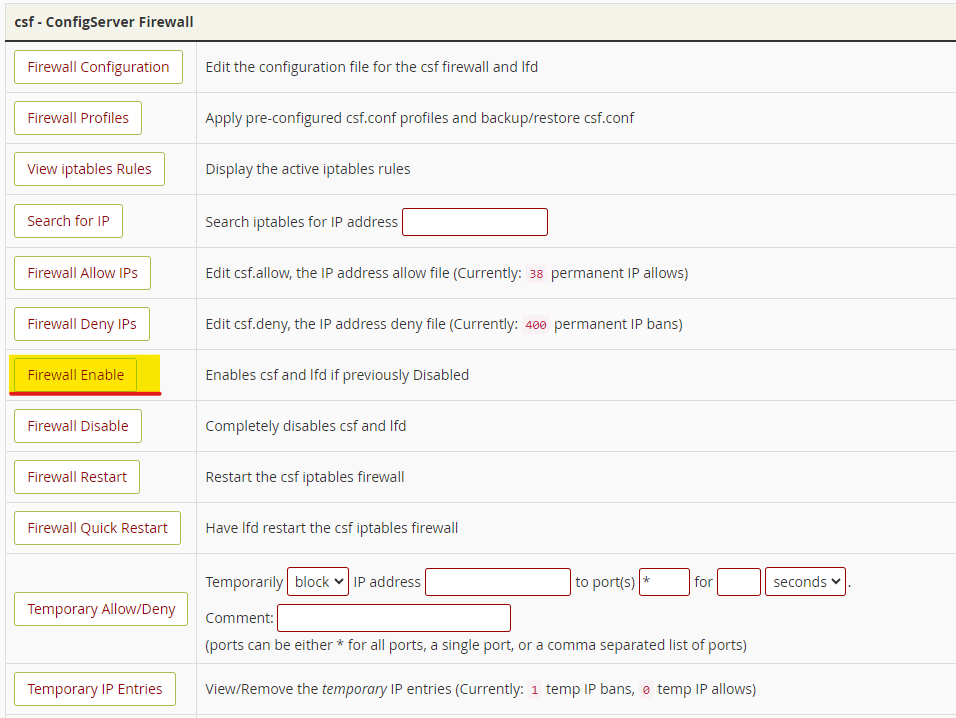The height and width of the screenshot is (718, 956).
Task: Click the duration field after 'for'
Action: [x=739, y=582]
